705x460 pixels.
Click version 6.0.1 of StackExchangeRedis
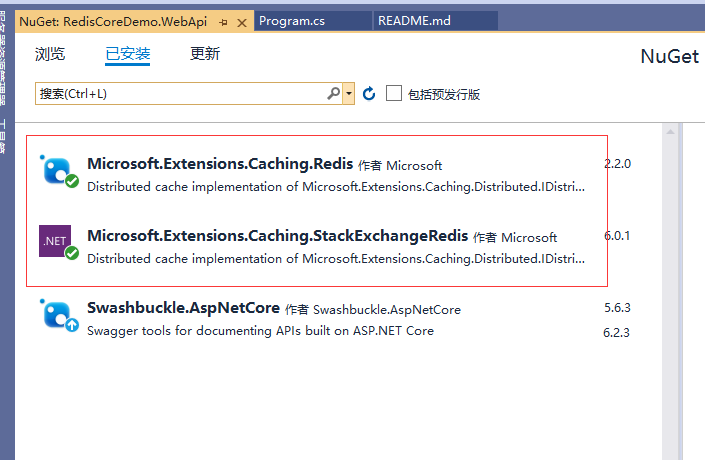tap(617, 236)
